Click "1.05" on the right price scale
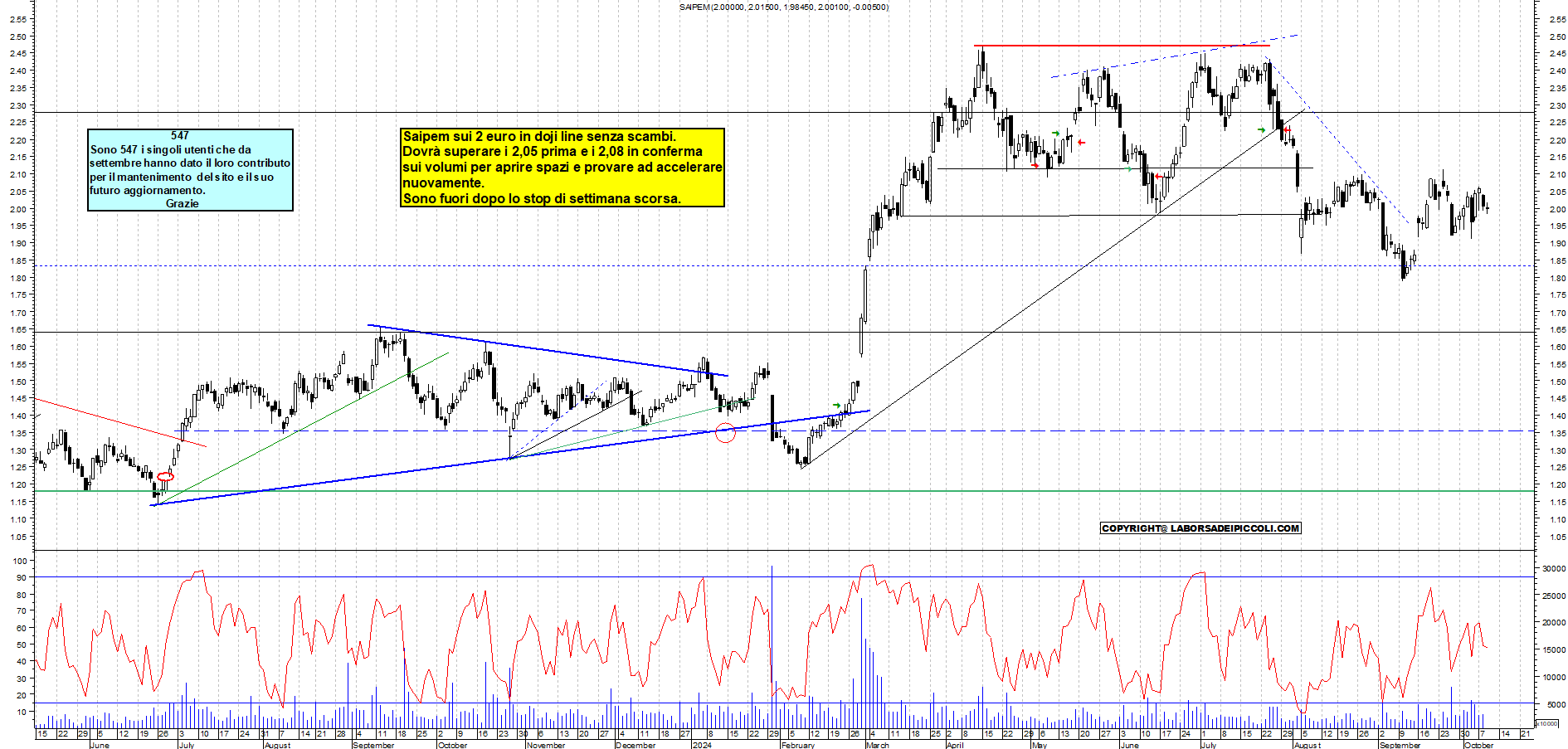1568x749 pixels. point(1557,537)
